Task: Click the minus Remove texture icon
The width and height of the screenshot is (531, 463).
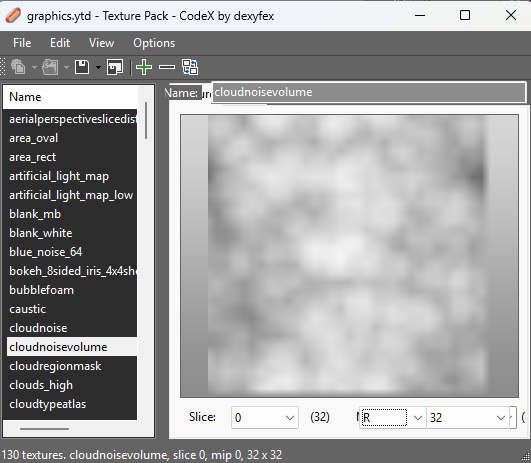Action: coord(167,67)
